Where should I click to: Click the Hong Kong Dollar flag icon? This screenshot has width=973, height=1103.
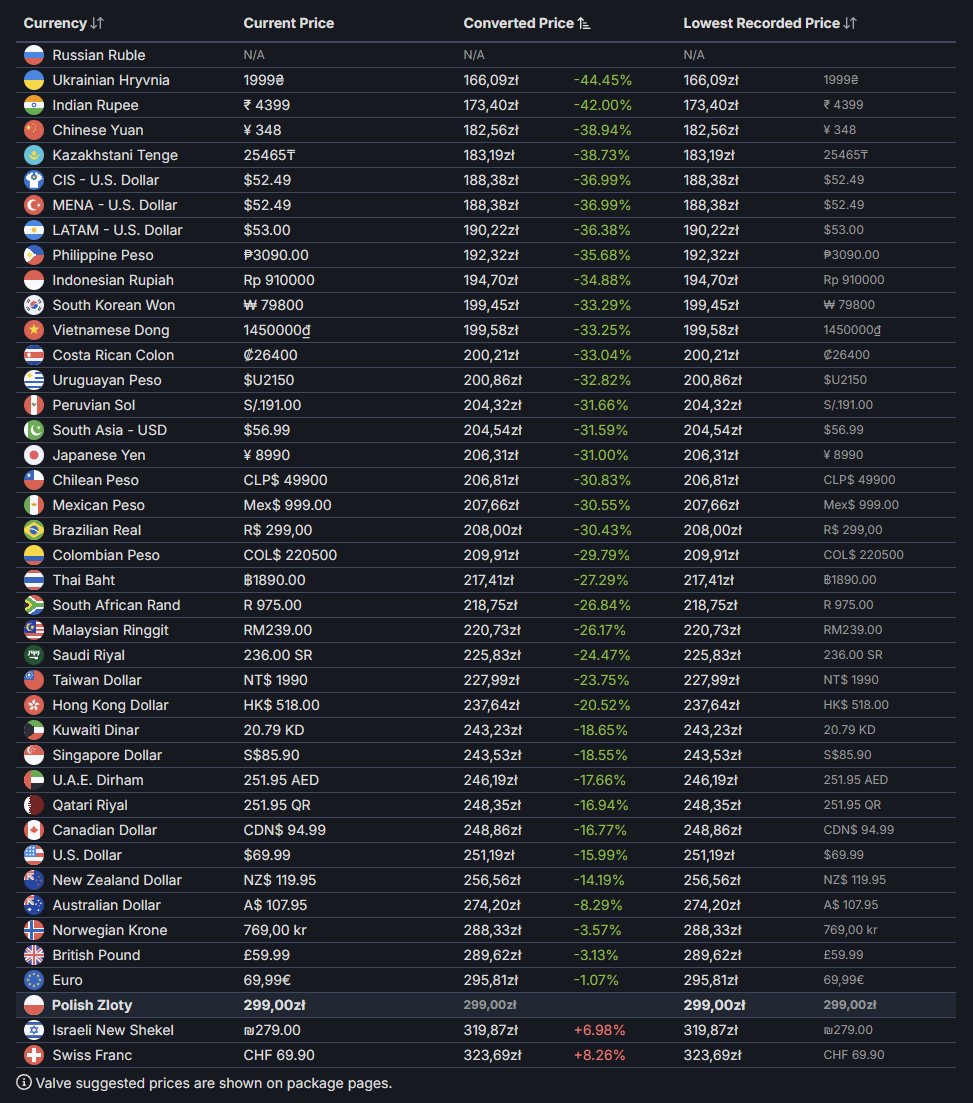pos(34,705)
